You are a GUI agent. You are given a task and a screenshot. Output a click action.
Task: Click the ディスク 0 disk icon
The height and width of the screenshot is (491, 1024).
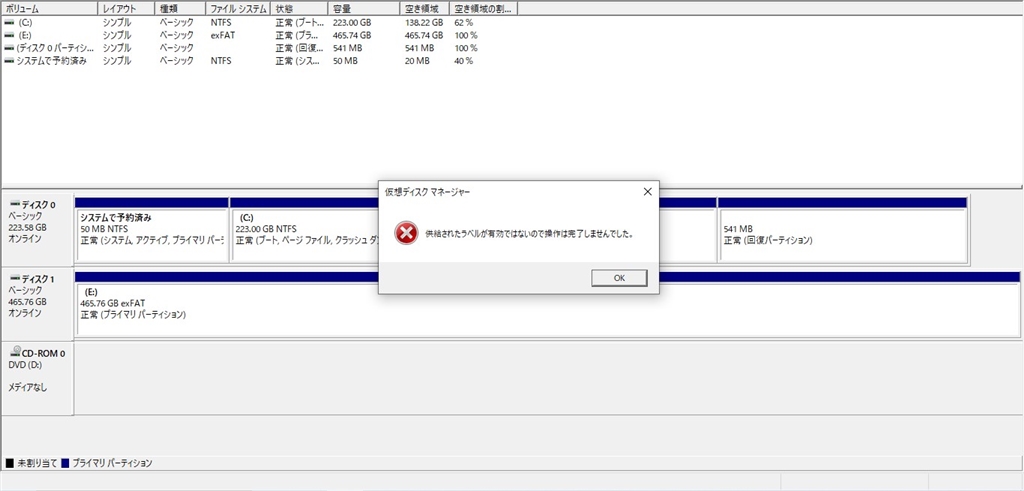(x=15, y=204)
